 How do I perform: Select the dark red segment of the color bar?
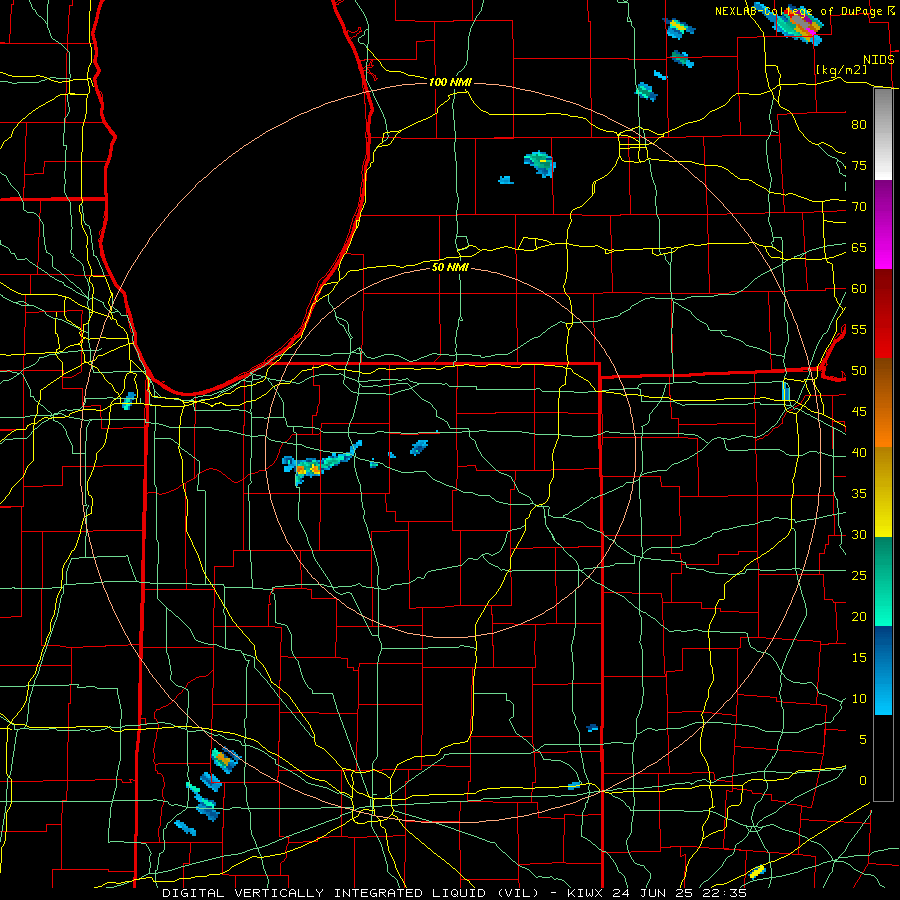[x=883, y=313]
